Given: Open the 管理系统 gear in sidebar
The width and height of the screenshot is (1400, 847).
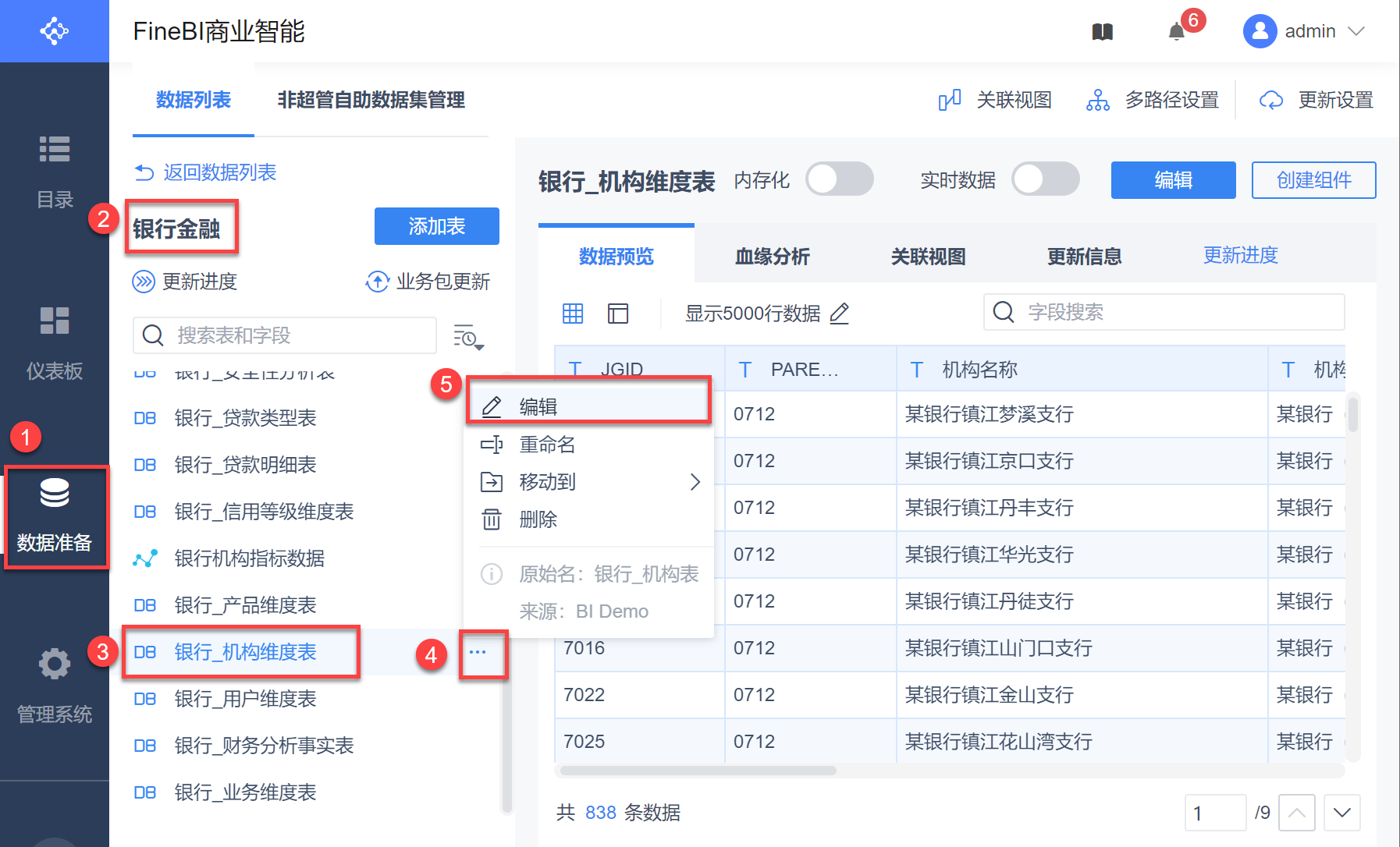Looking at the screenshot, I should click(x=55, y=664).
